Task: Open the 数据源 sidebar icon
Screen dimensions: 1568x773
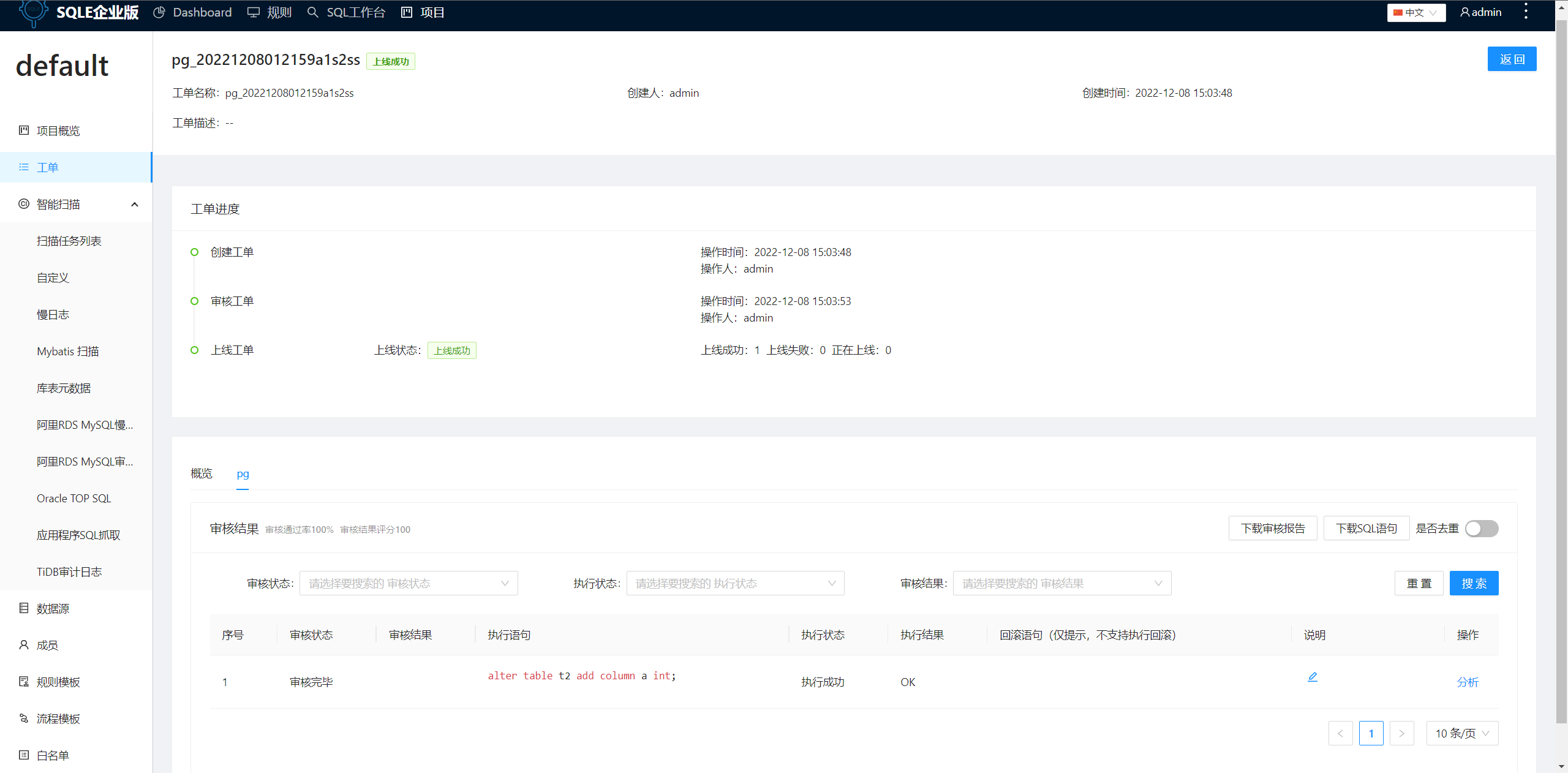Action: [x=23, y=608]
